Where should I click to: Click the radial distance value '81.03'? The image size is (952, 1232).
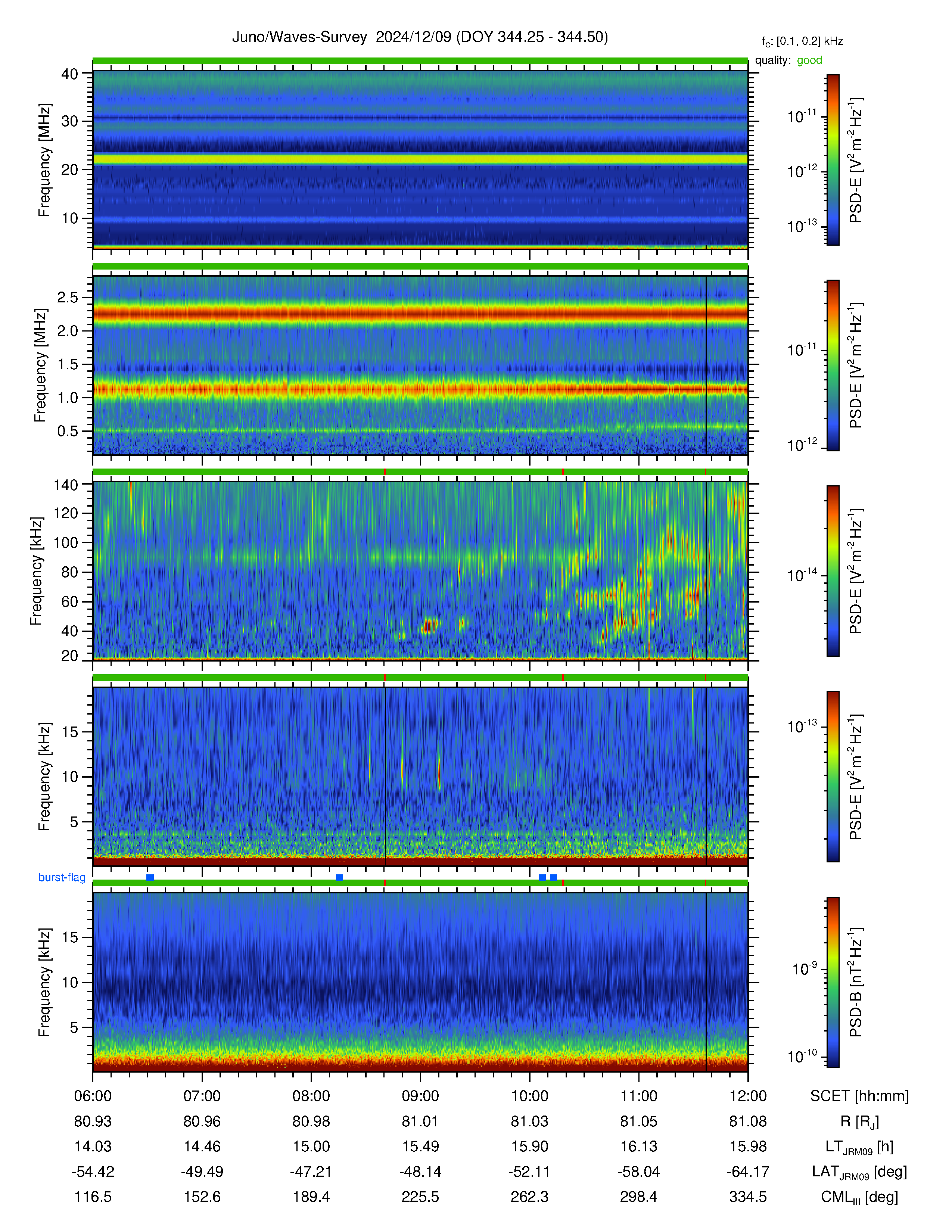click(x=530, y=1121)
